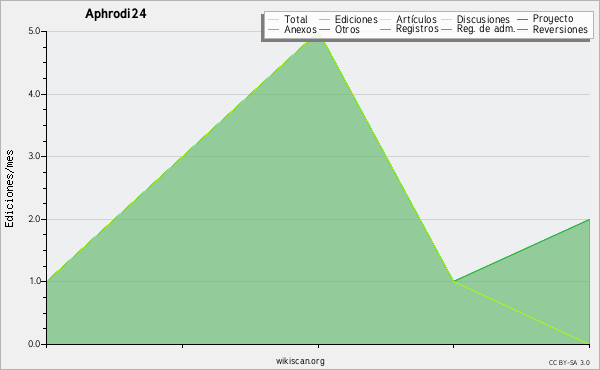Click the Proyecto legend color line

click(523, 19)
